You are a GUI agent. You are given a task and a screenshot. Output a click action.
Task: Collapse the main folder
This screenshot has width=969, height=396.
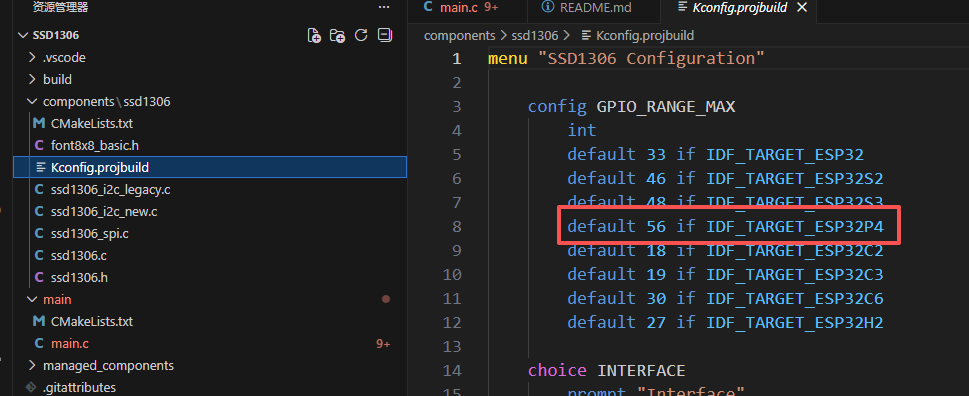point(32,300)
